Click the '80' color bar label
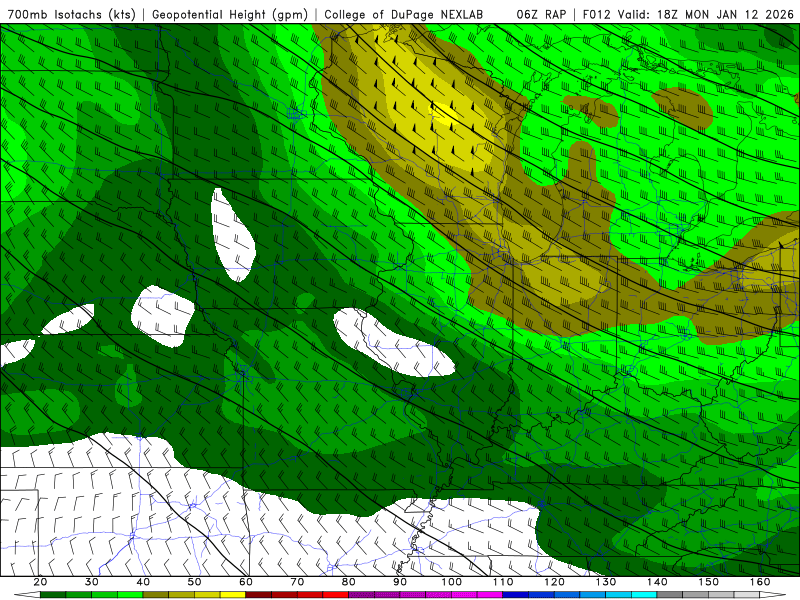The width and height of the screenshot is (800, 600). 348,582
